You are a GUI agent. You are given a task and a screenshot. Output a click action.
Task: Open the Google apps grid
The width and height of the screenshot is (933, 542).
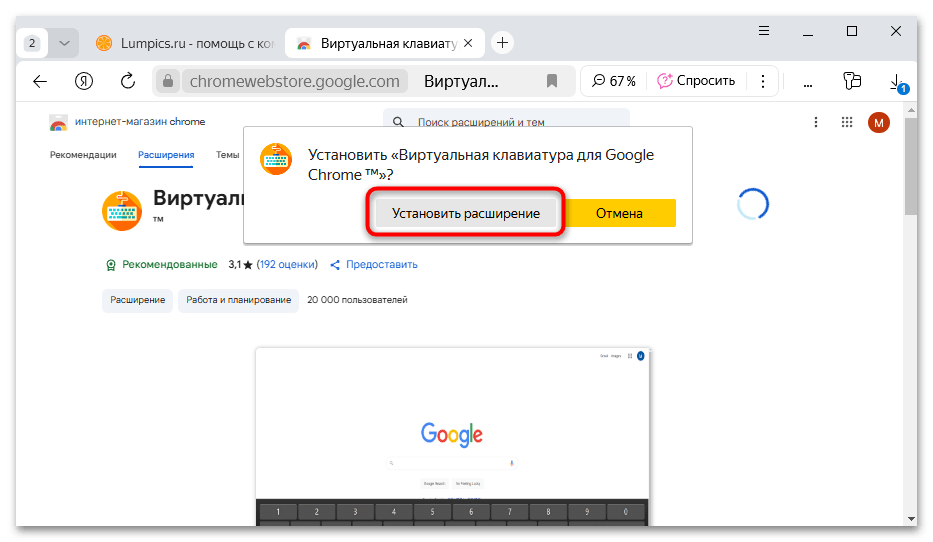tap(847, 122)
